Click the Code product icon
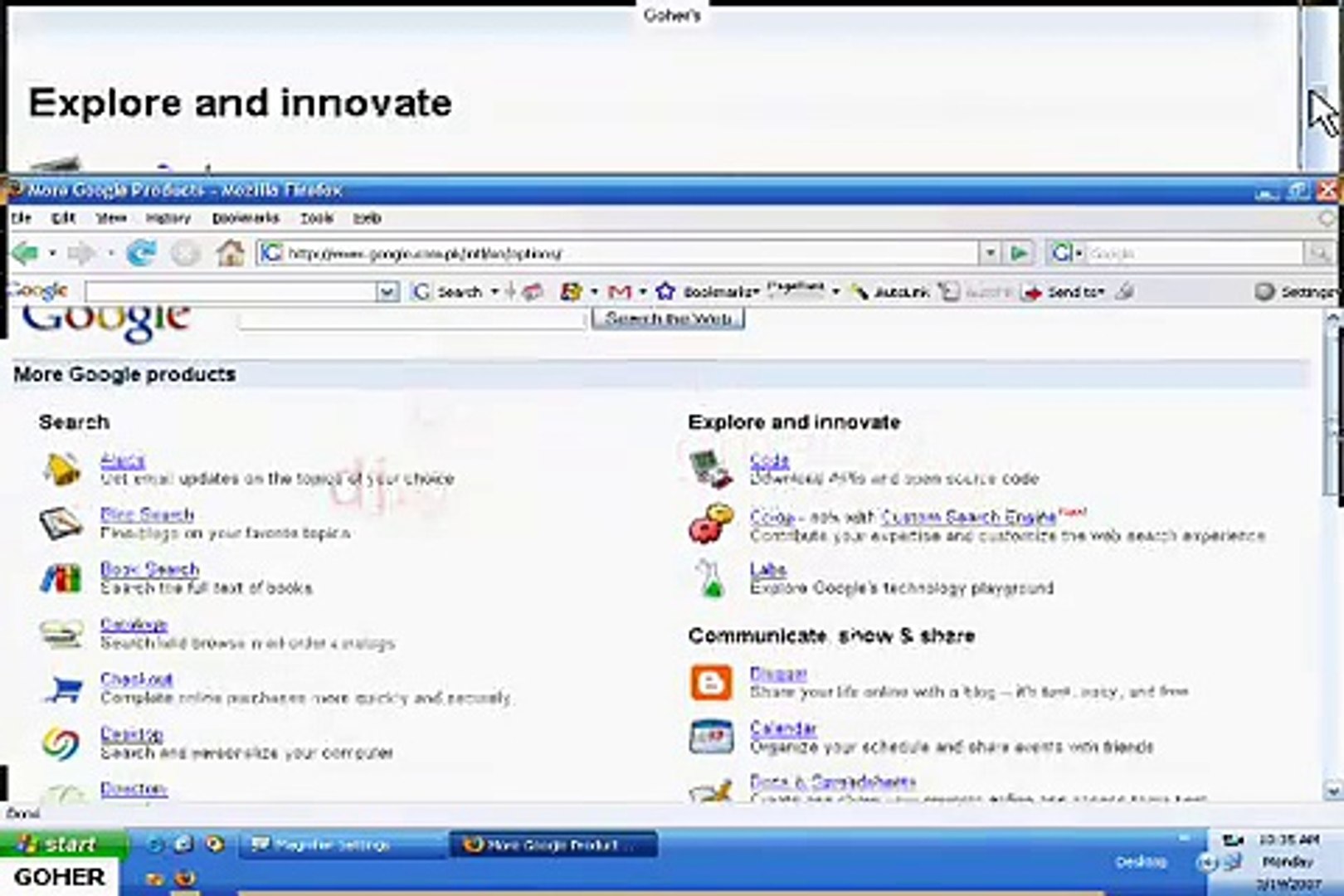This screenshot has width=1344, height=896. [712, 469]
